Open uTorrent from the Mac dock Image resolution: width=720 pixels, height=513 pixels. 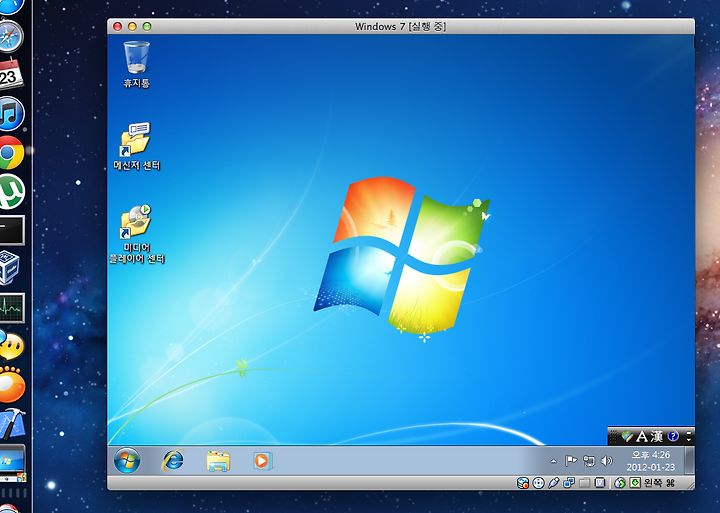pos(10,192)
